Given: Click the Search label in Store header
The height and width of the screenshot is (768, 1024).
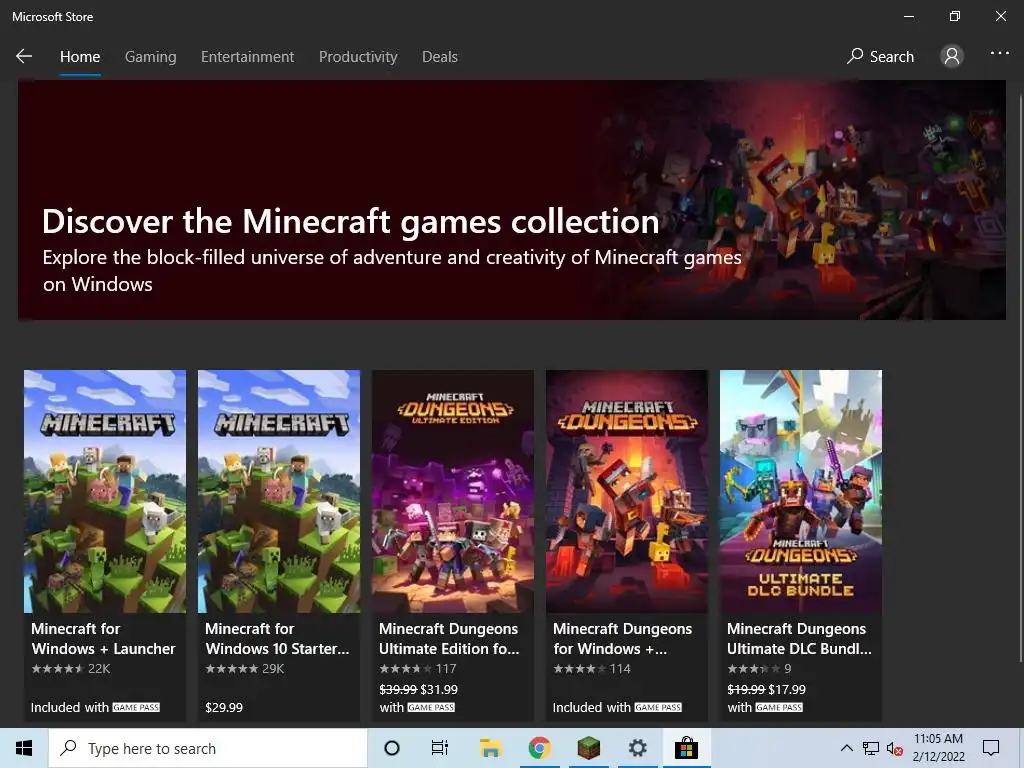Looking at the screenshot, I should (891, 57).
